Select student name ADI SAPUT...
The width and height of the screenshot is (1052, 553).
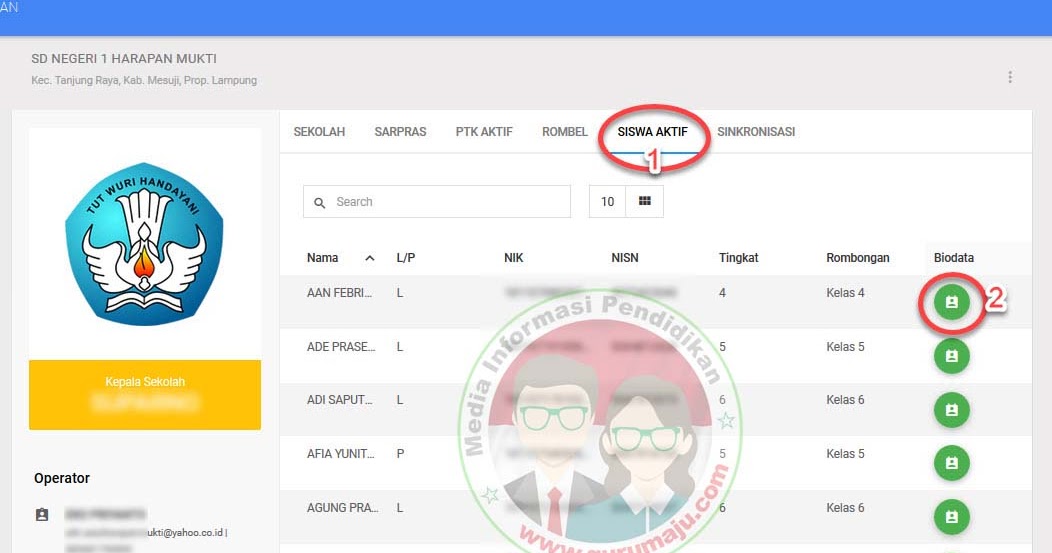coord(339,400)
